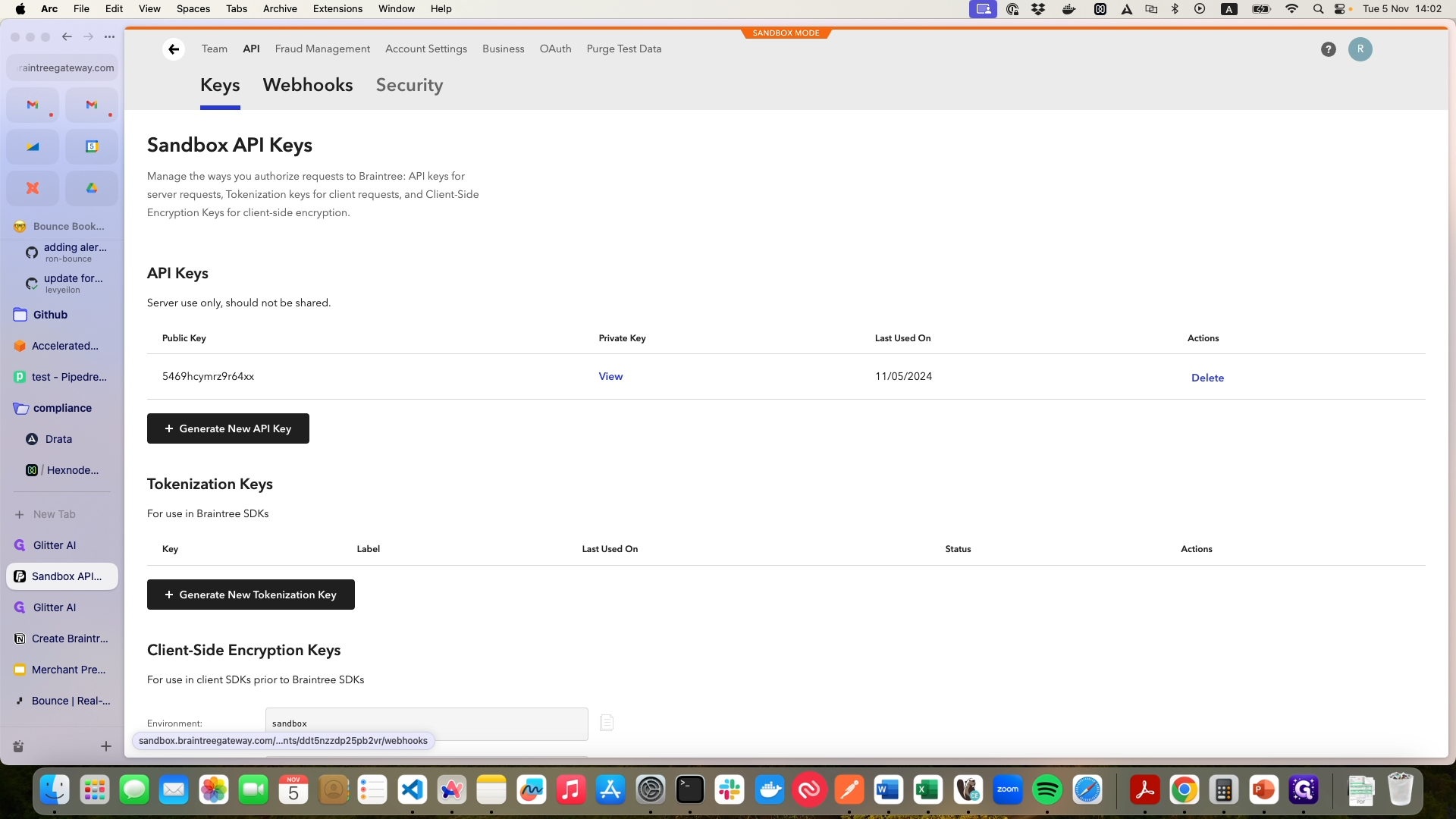
Task: Click the plus icon at sidebar bottom
Action: (106, 746)
